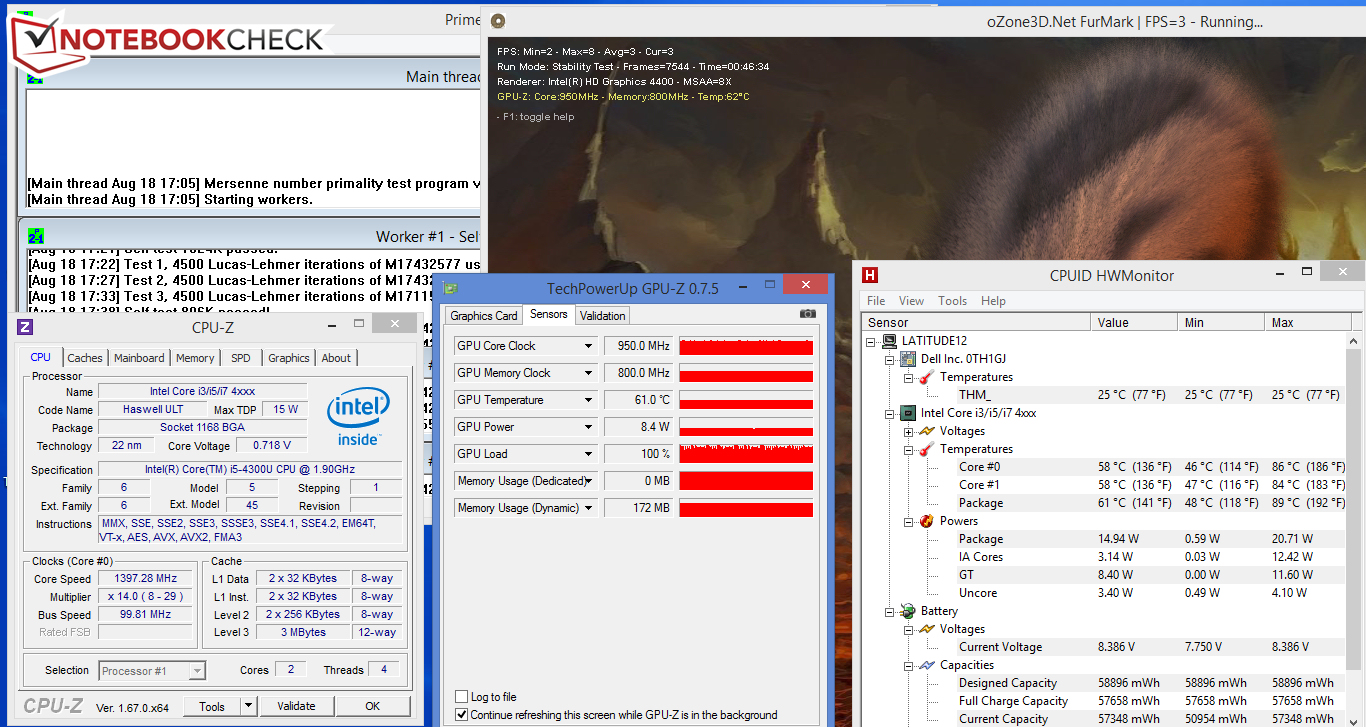Collapse the LATITUDE12 tree node
This screenshot has width=1366, height=727.
point(872,341)
